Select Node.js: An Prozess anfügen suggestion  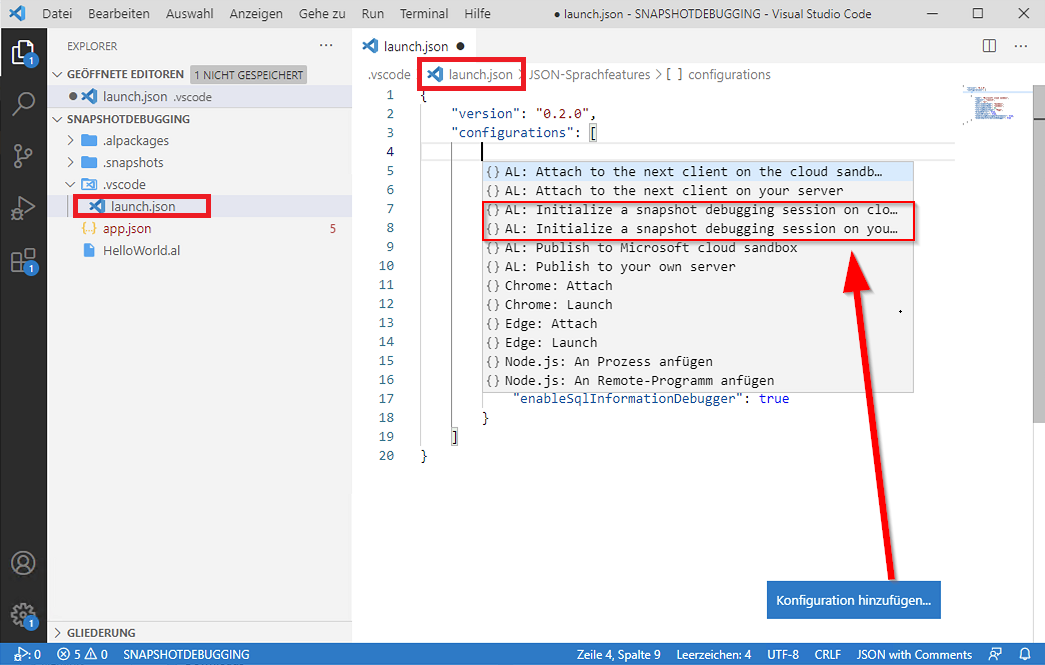click(x=698, y=361)
